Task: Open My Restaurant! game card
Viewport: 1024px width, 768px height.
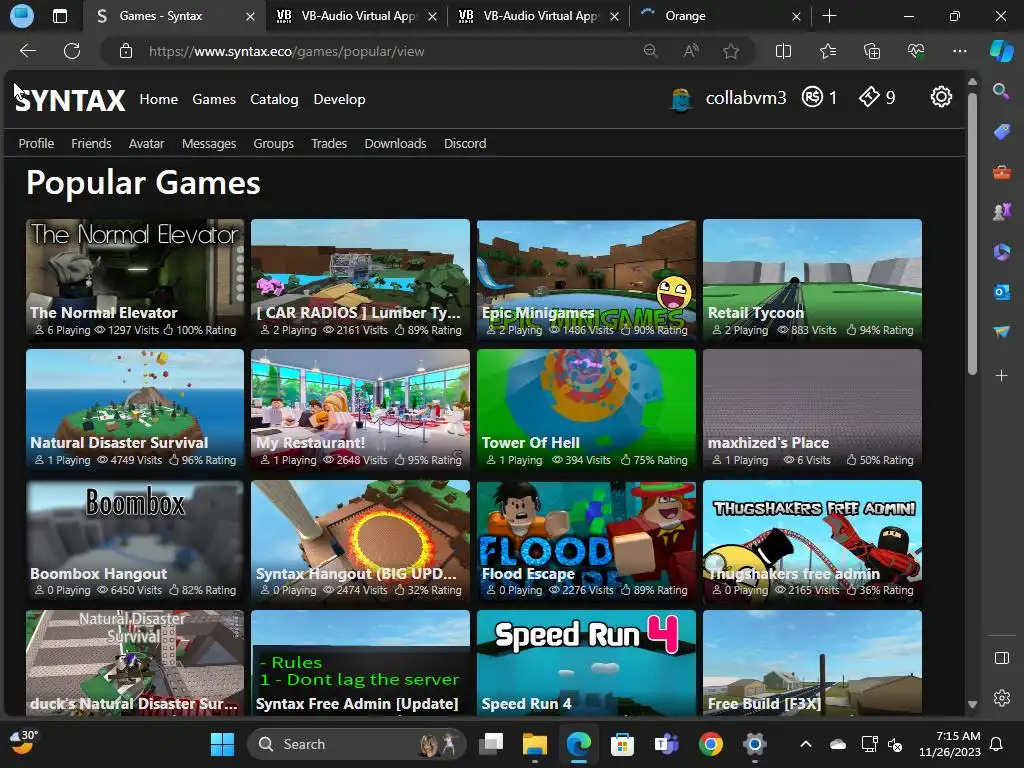Action: click(360, 409)
